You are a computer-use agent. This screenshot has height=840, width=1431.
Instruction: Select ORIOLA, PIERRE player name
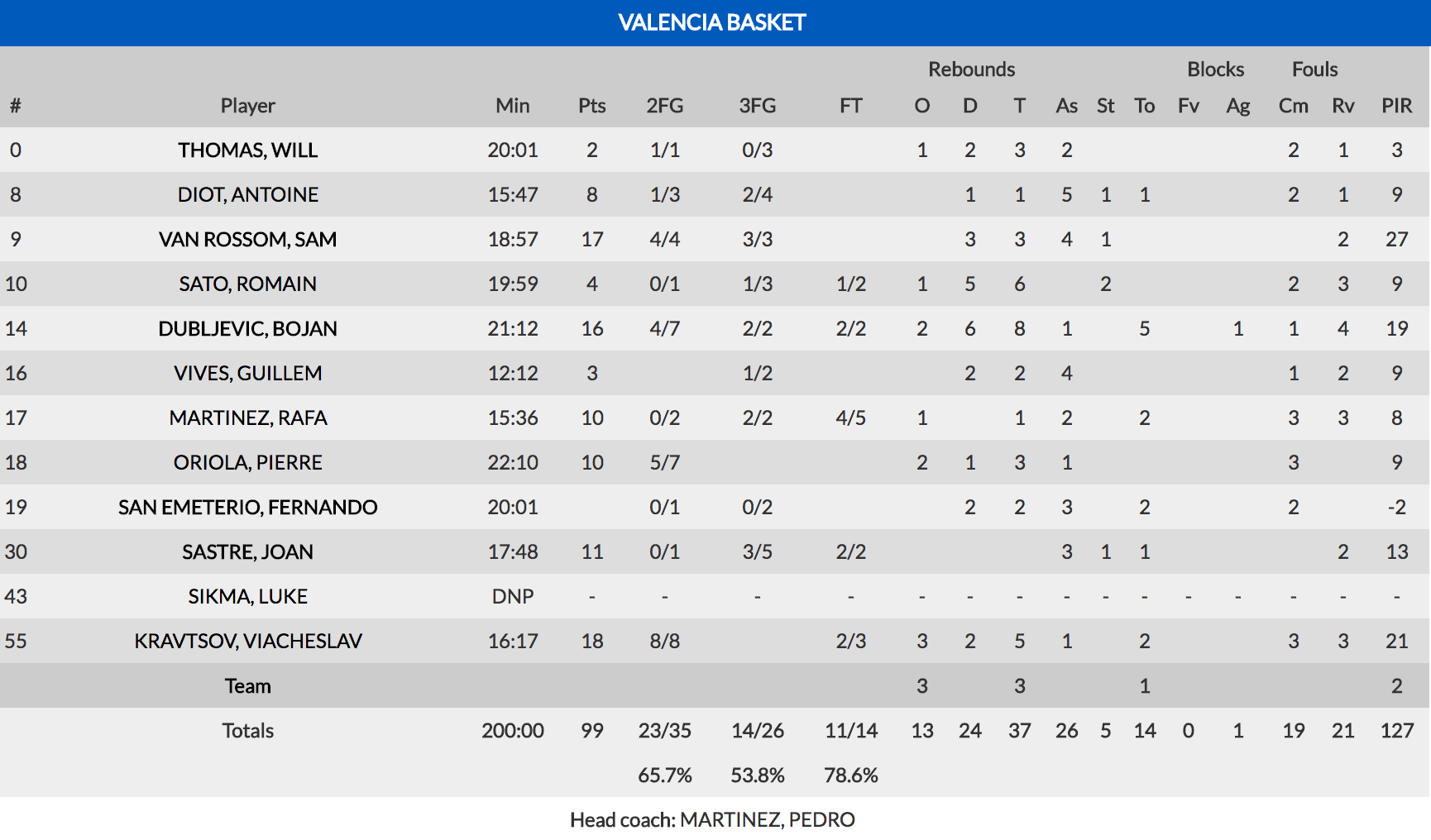pos(247,463)
